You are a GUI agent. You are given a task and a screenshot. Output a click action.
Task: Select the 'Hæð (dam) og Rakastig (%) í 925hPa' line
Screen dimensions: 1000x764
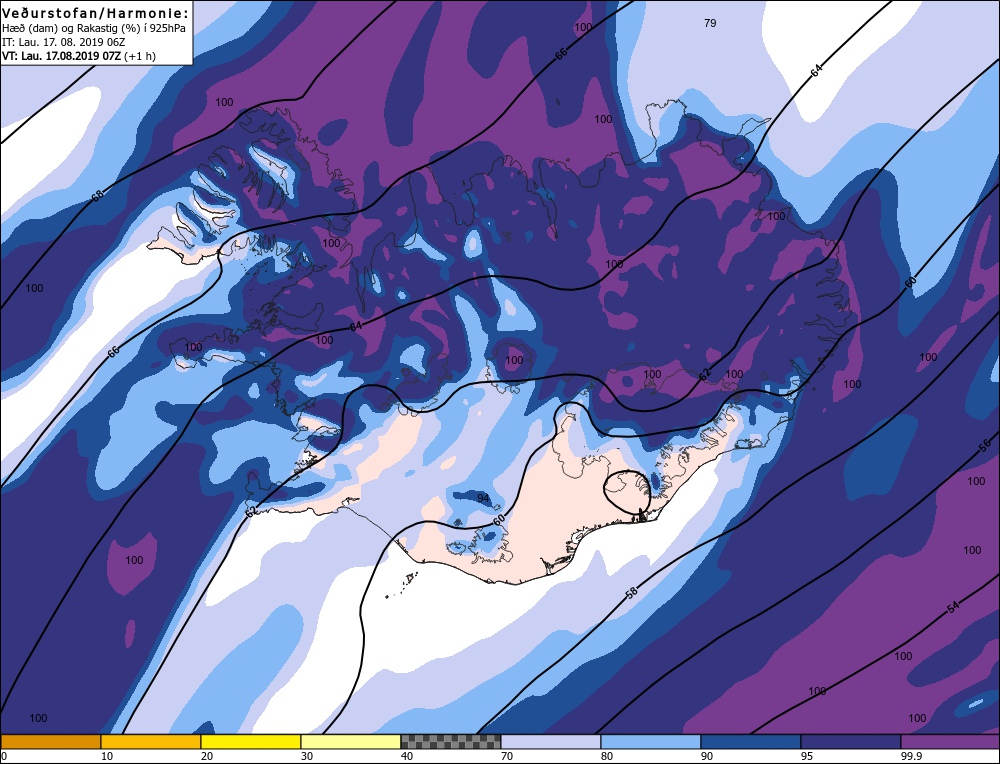coord(94,29)
